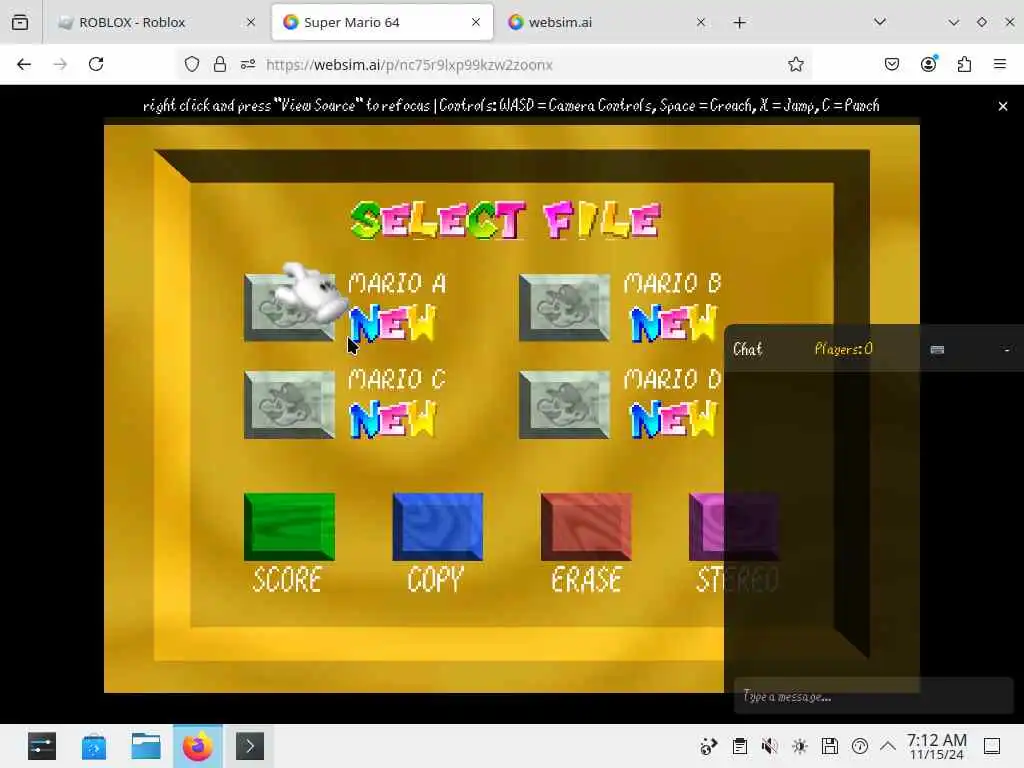Select the Super Mario 64 tab

pyautogui.click(x=382, y=22)
